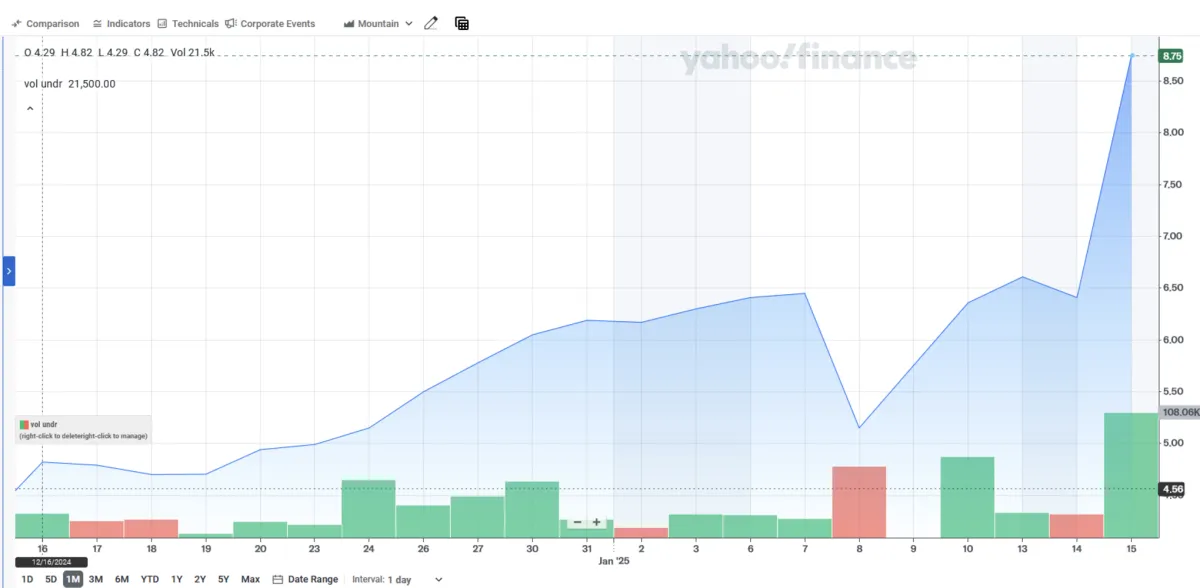Open the Interval 1 day dropdown
This screenshot has height=588, width=1200.
click(397, 579)
